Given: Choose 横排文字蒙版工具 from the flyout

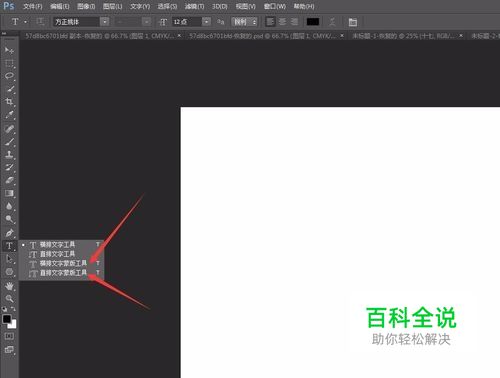Looking at the screenshot, I should tap(61, 264).
